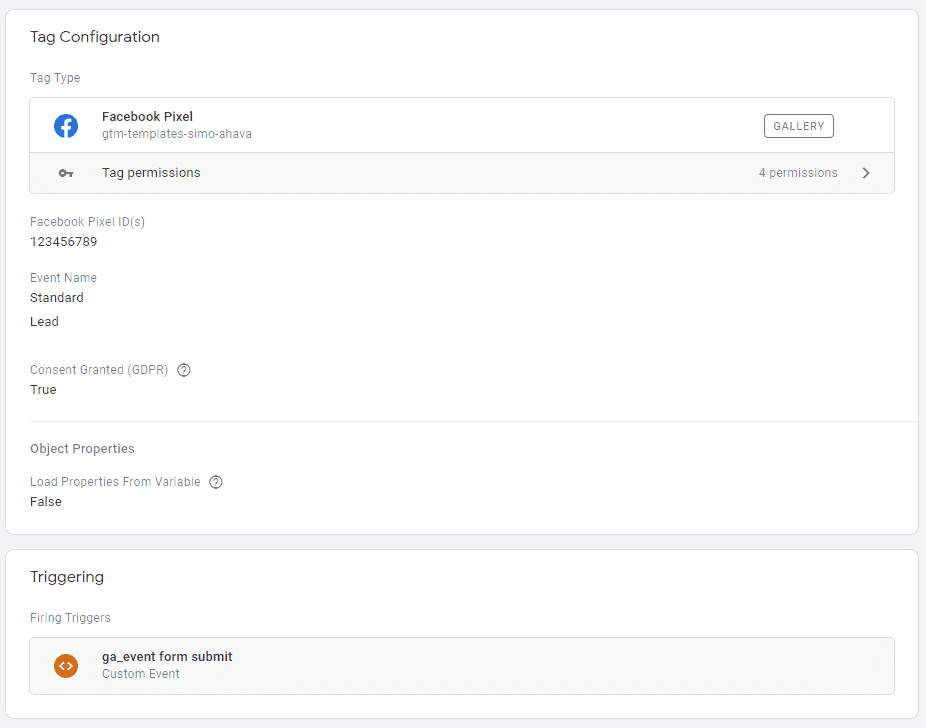The height and width of the screenshot is (728, 926).
Task: Click the Triggering section heading
Action: tap(67, 577)
